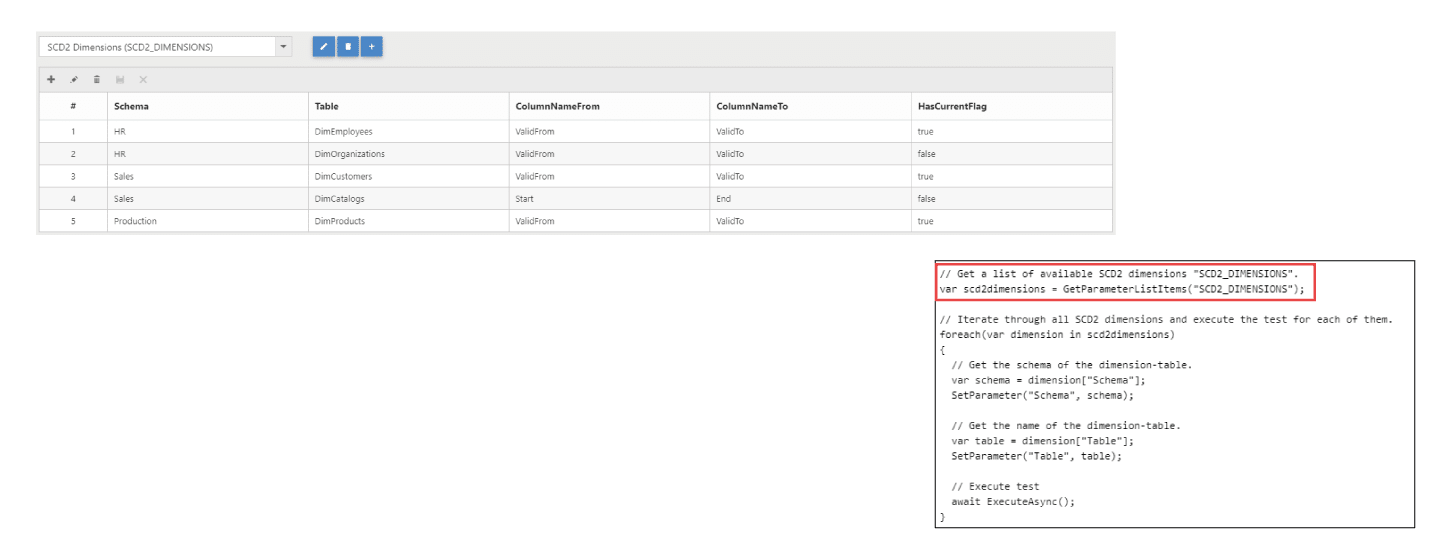Click the grid toolbar save disk icon
Screen dimensions: 1451x559
(x=120, y=80)
